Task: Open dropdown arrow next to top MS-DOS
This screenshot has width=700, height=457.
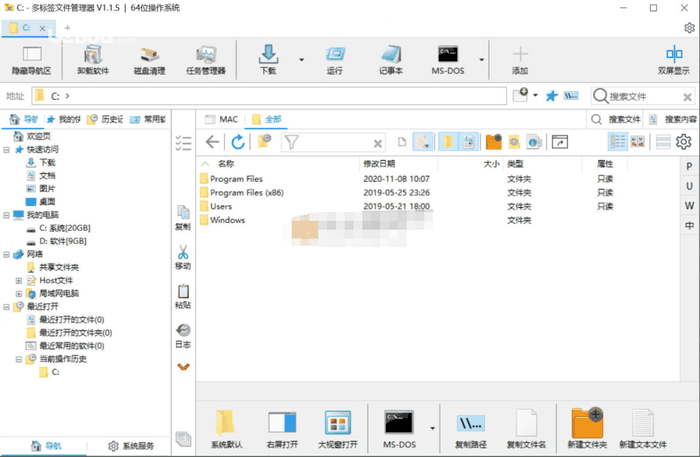Action: pyautogui.click(x=481, y=59)
